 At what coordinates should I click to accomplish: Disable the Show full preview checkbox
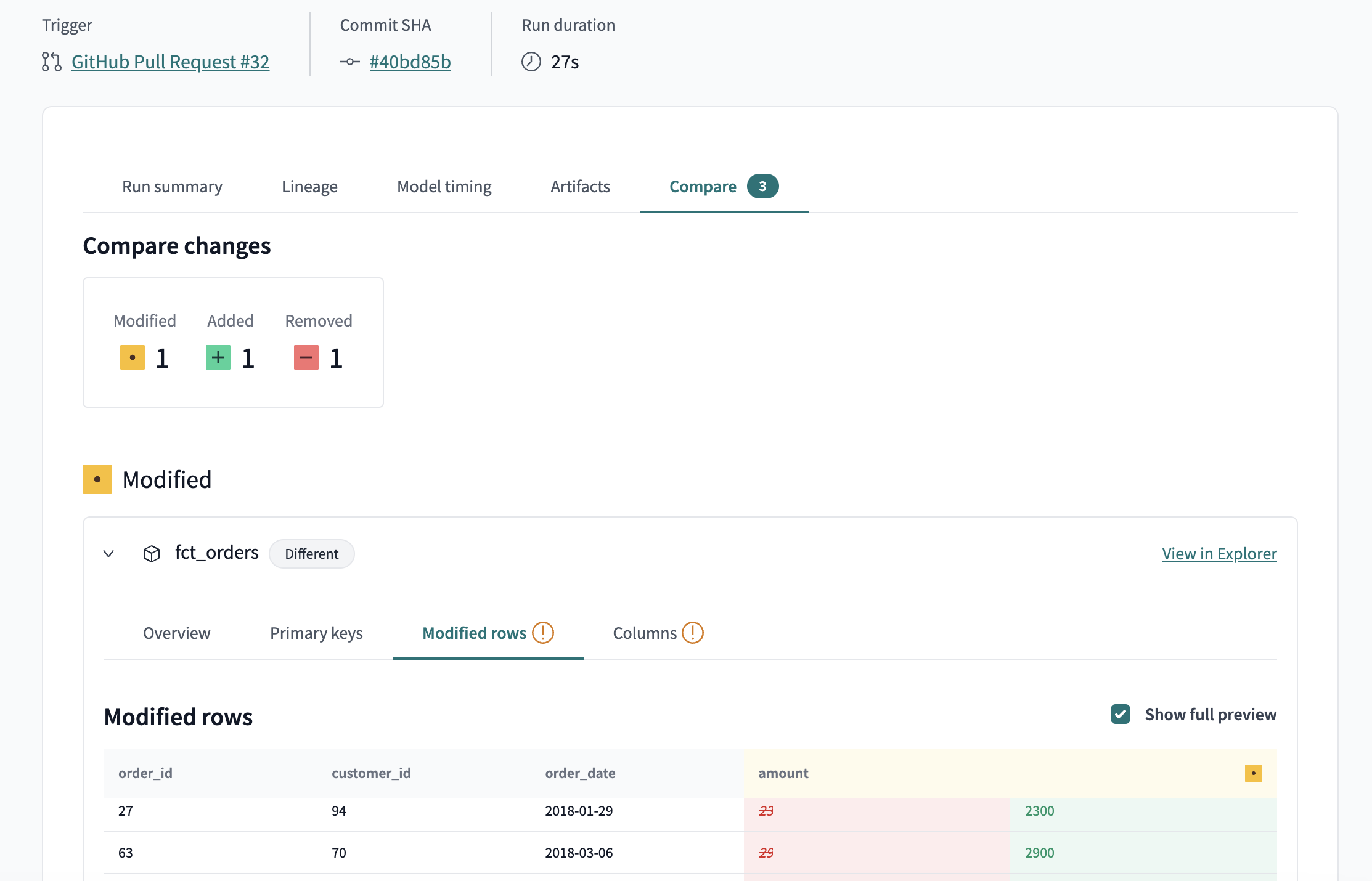pyautogui.click(x=1121, y=714)
